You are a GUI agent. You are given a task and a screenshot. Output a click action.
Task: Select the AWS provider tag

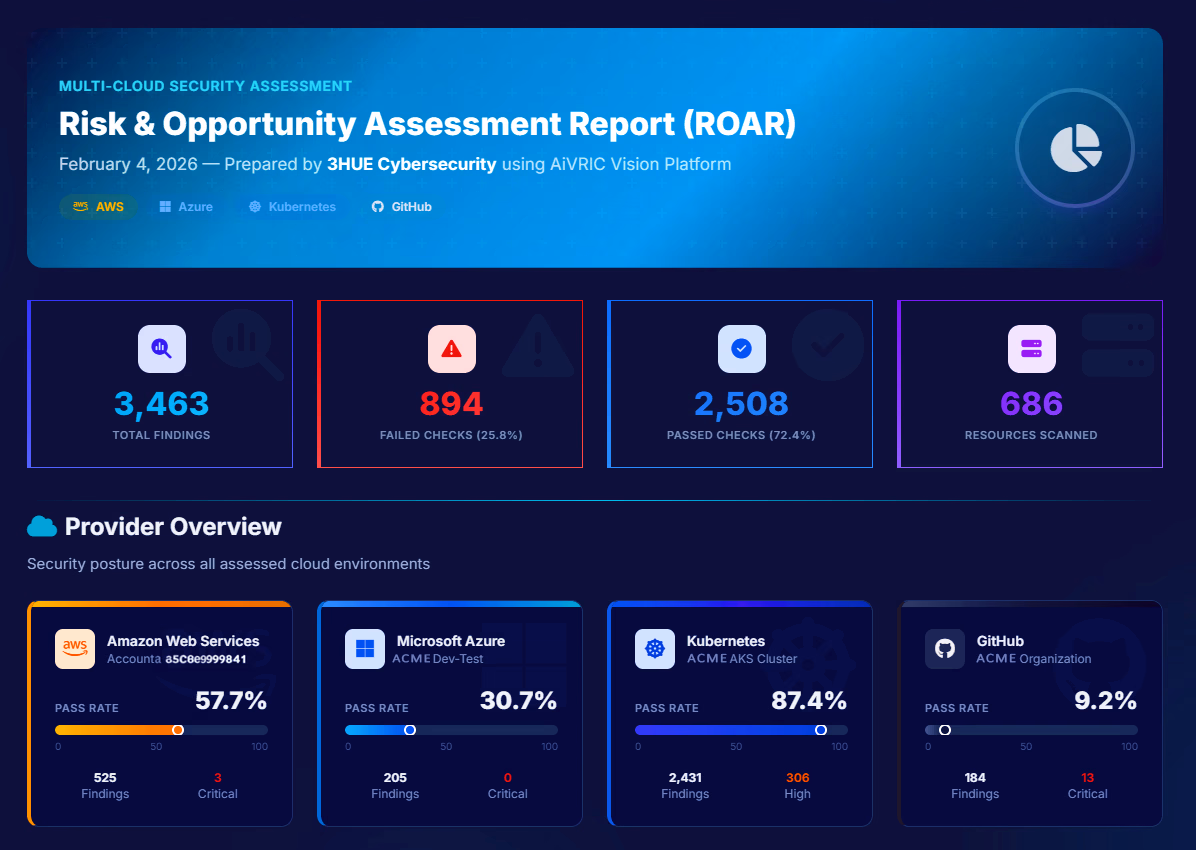pyautogui.click(x=98, y=207)
